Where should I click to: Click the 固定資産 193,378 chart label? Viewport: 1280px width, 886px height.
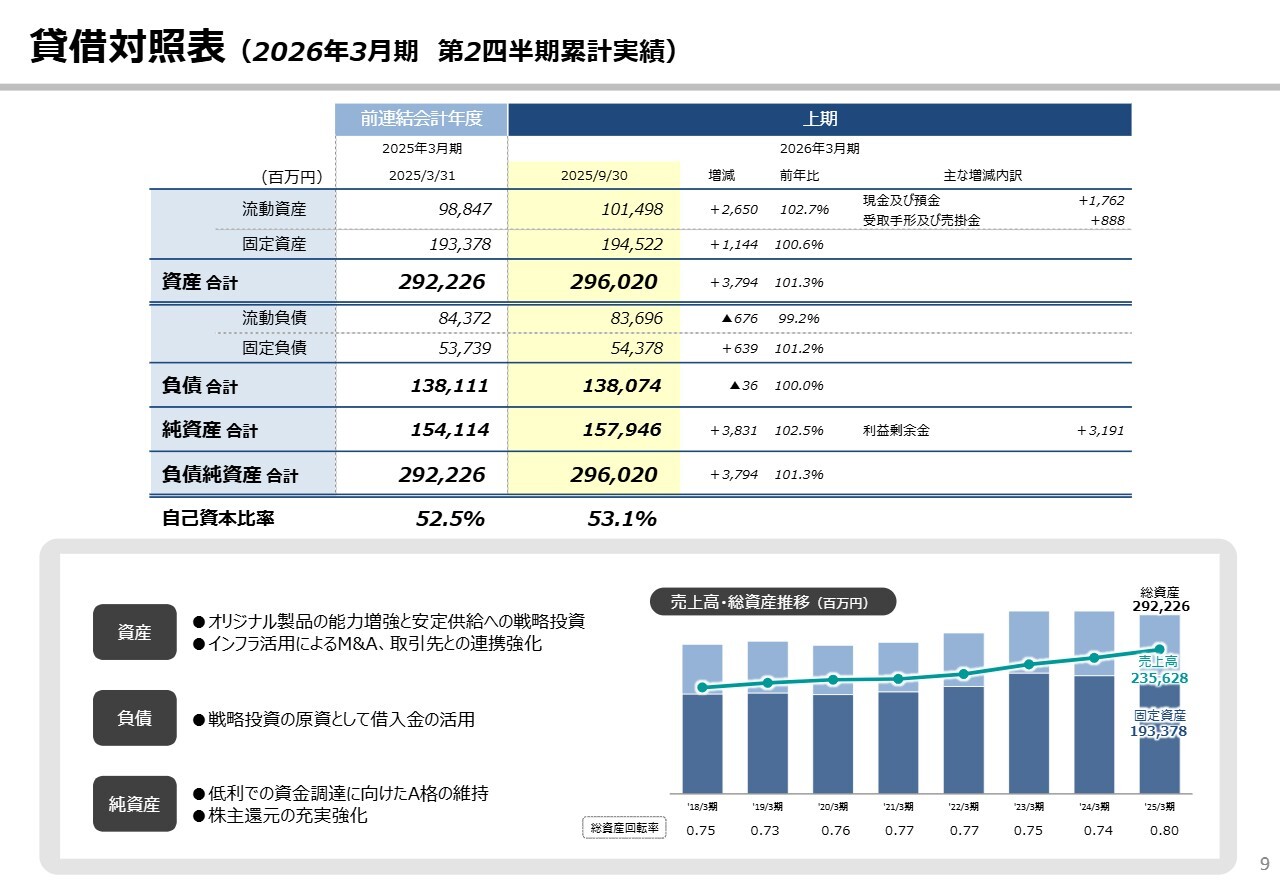click(1158, 724)
